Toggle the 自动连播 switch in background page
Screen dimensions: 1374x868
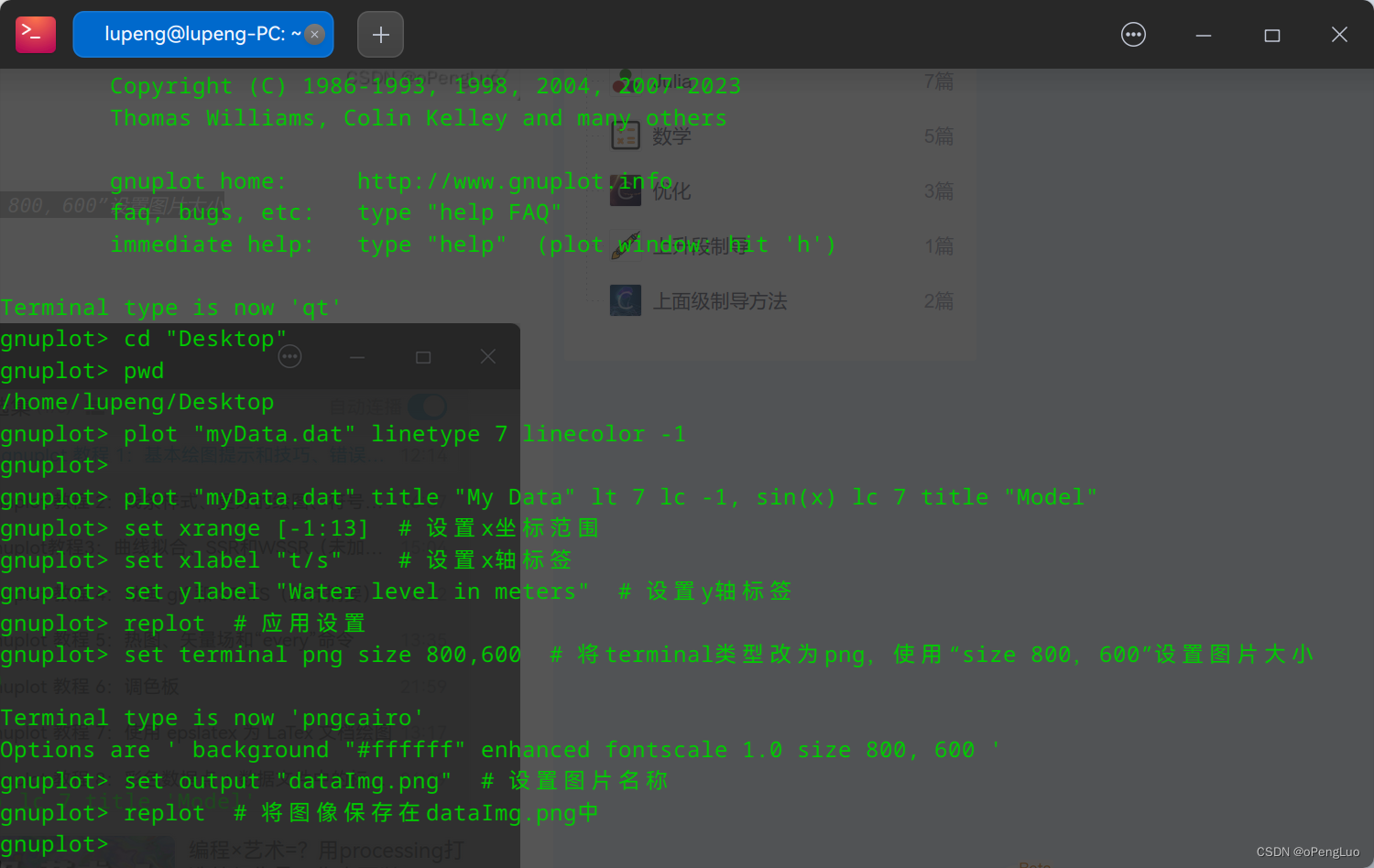click(428, 406)
